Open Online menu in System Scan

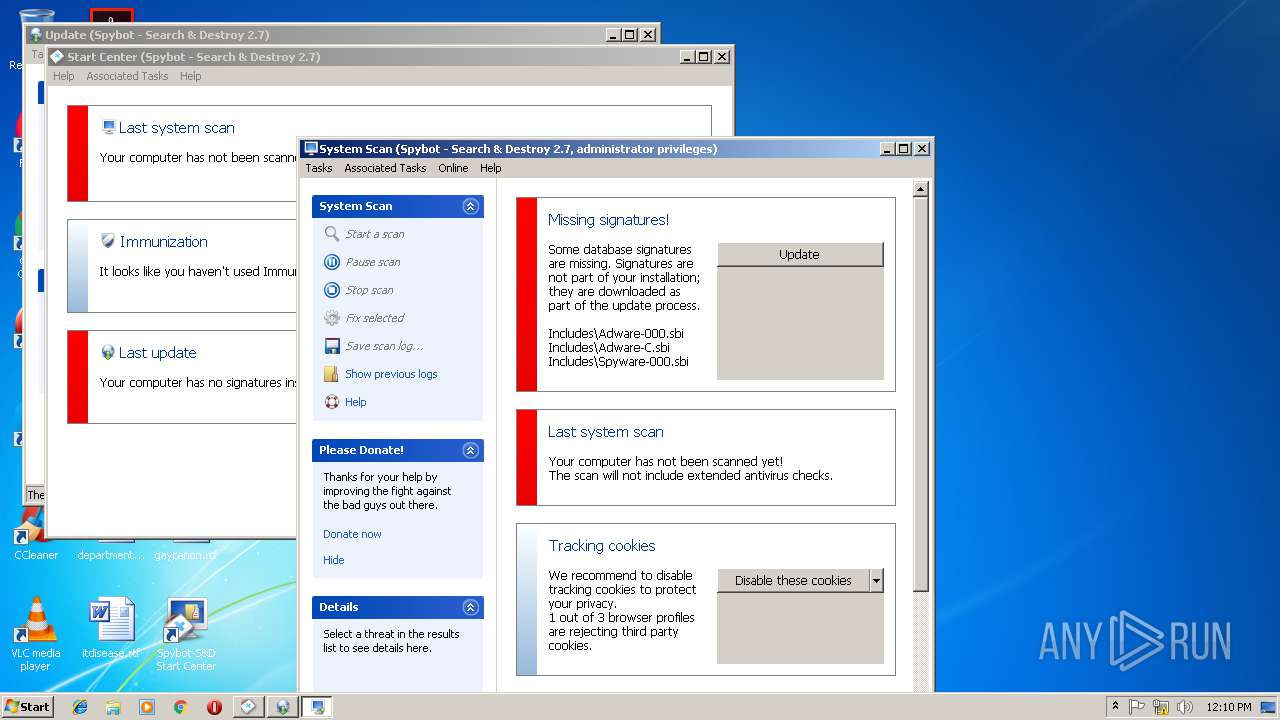coord(453,168)
